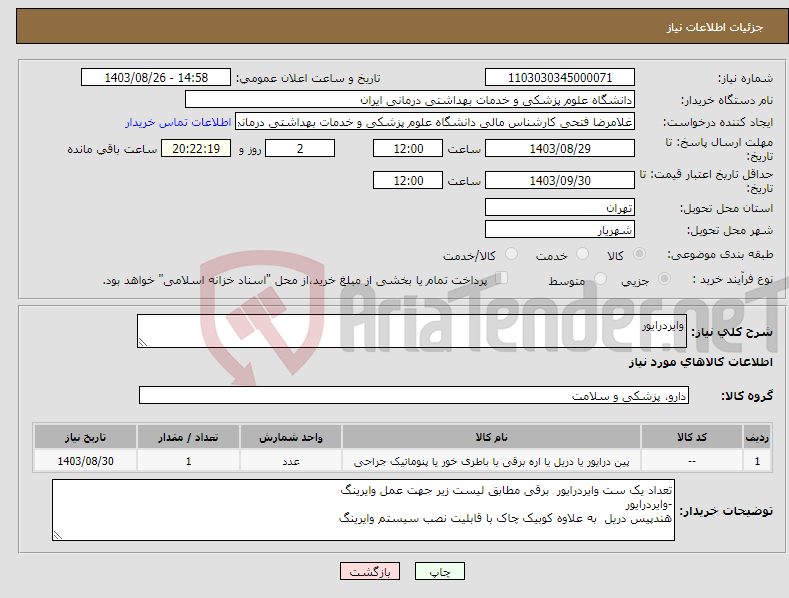Click the ردیف column header
The image size is (789, 598).
[757, 437]
